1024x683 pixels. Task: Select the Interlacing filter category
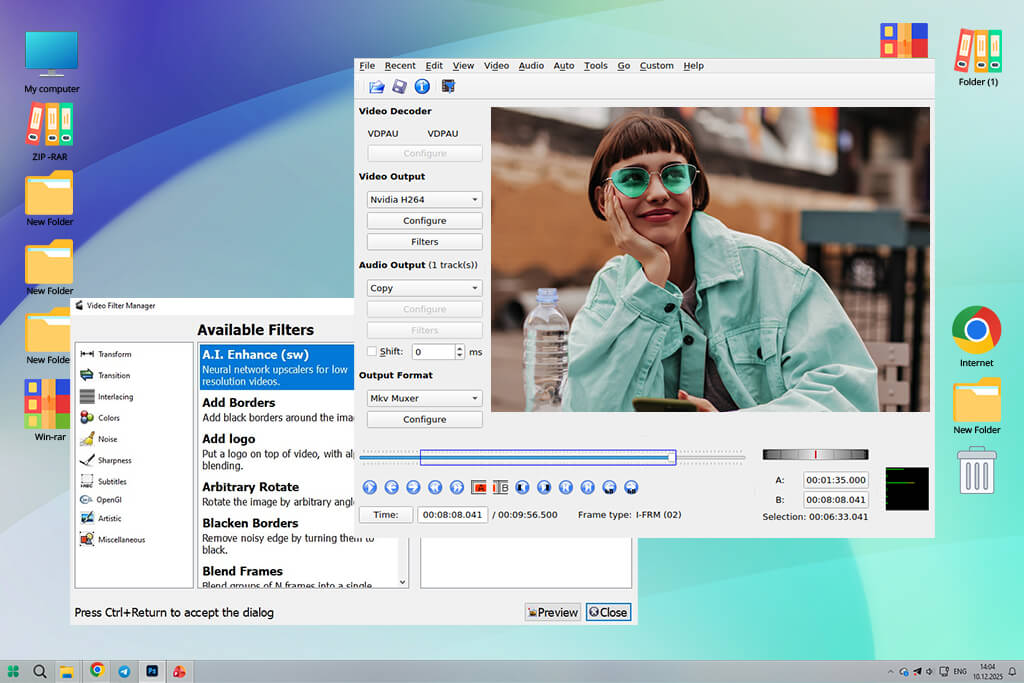pyautogui.click(x=106, y=396)
